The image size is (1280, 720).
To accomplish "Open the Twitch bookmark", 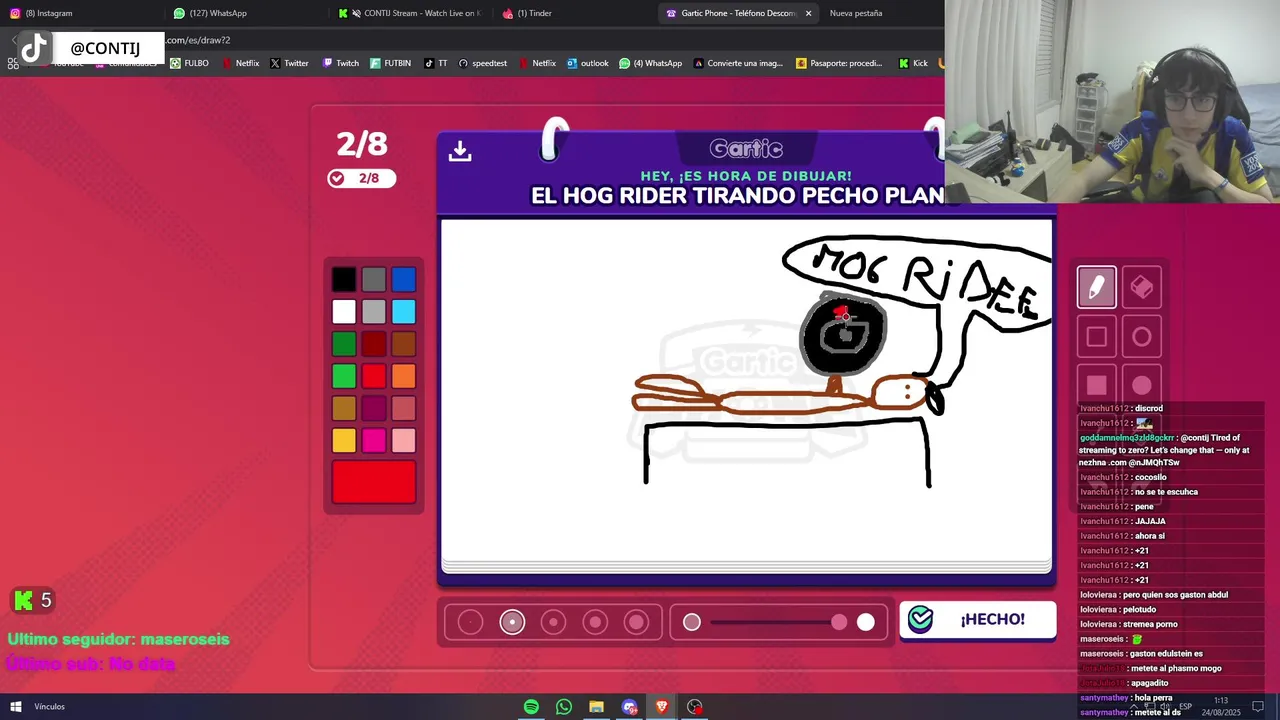I will pyautogui.click(x=341, y=63).
